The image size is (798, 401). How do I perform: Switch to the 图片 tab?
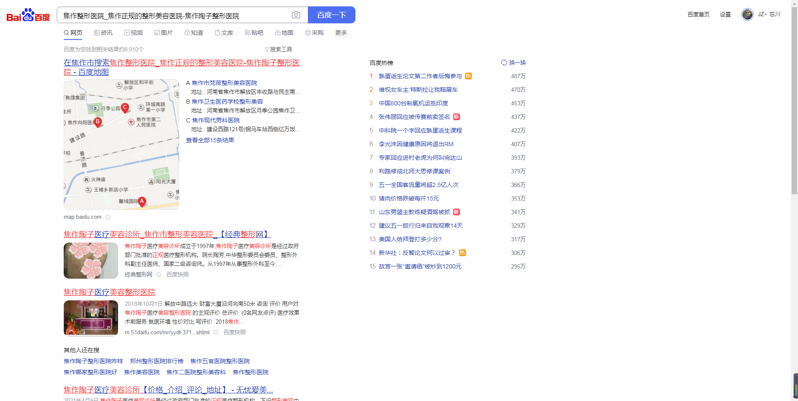coord(164,33)
